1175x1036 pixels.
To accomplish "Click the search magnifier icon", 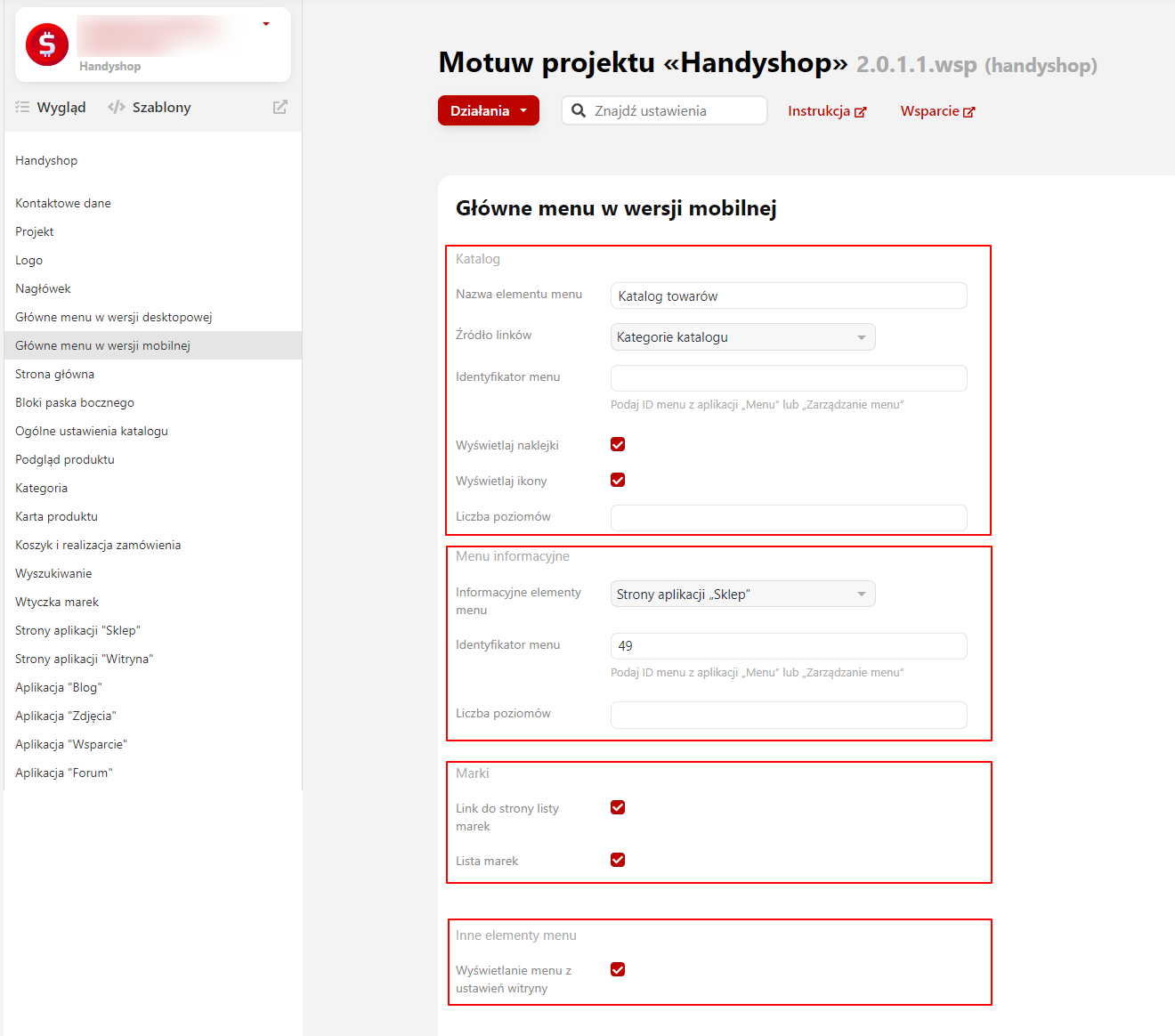I will (x=579, y=110).
